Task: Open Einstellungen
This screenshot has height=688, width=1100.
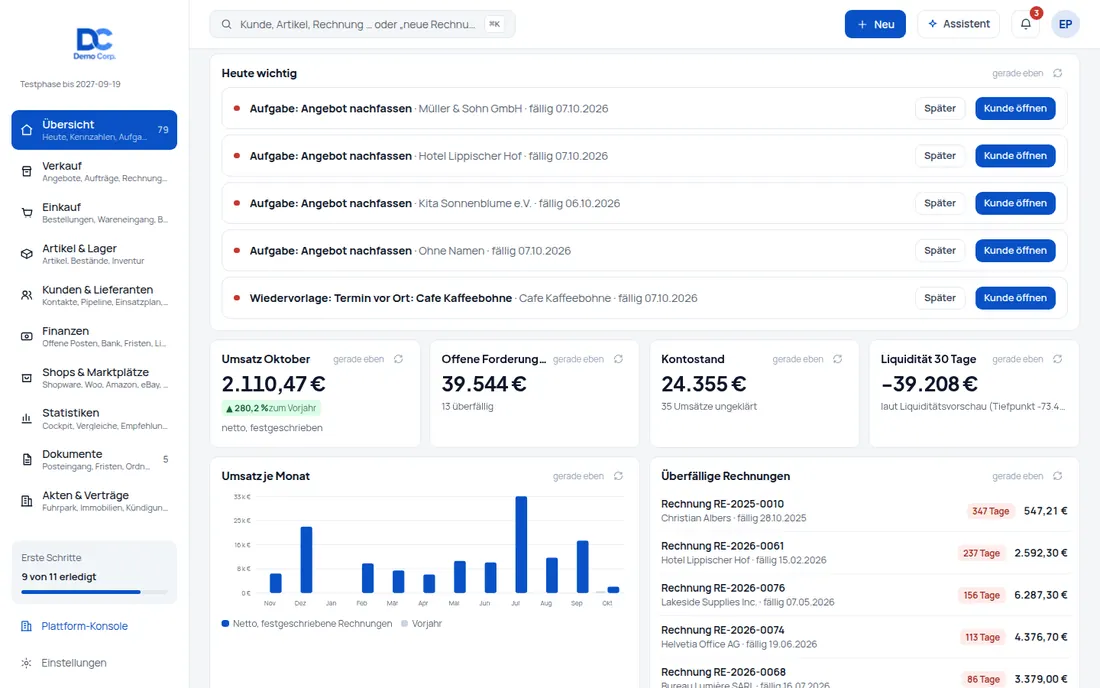Action: (x=74, y=663)
